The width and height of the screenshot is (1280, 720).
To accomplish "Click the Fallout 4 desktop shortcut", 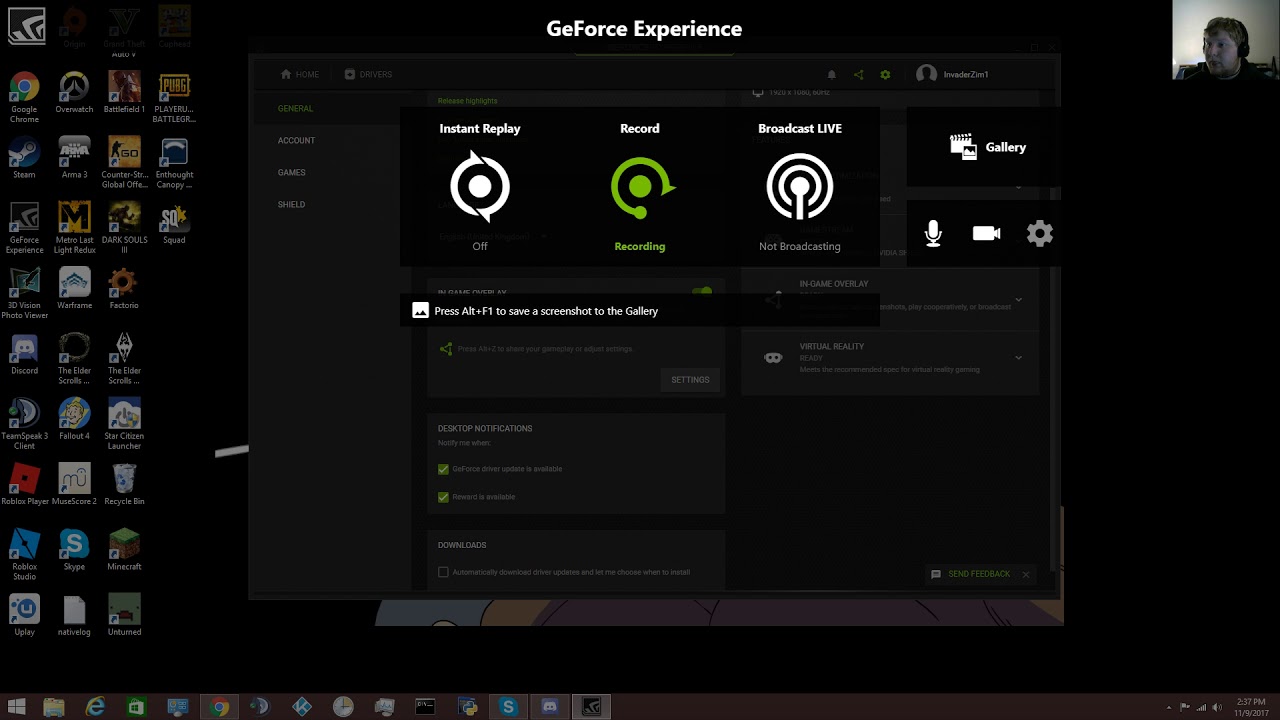I will tap(74, 420).
